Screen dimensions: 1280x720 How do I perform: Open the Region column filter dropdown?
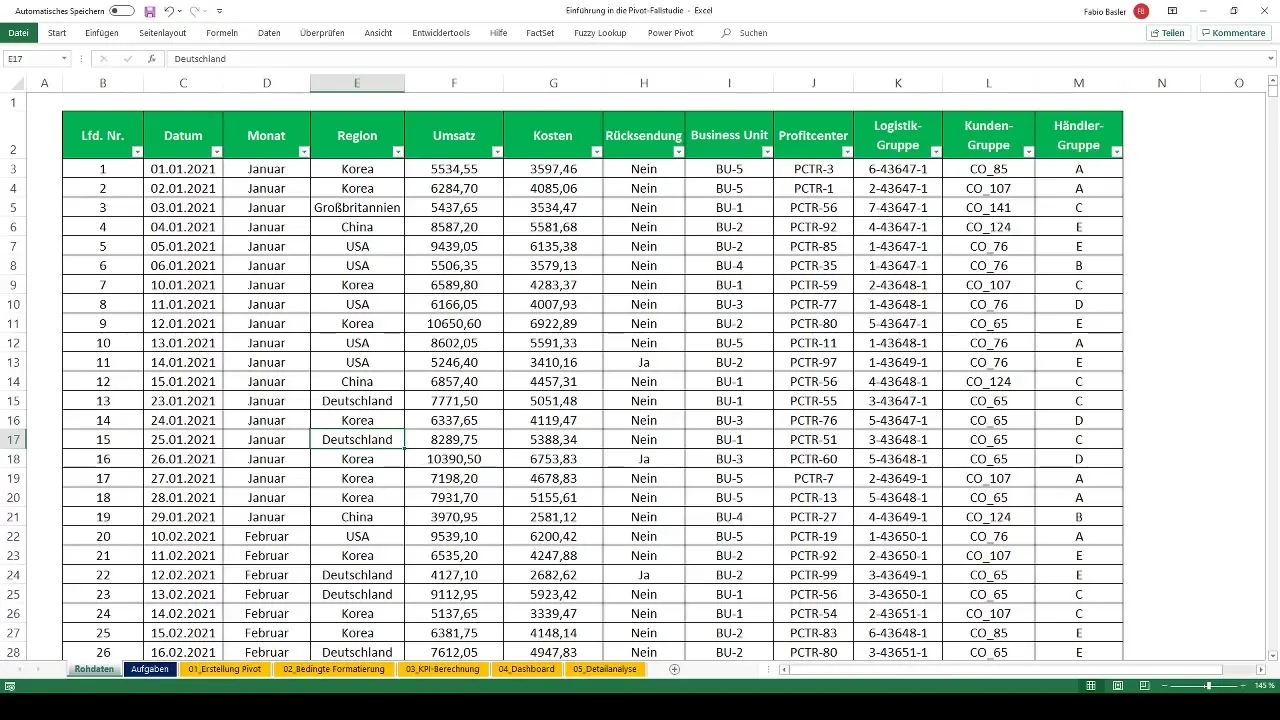coord(397,152)
